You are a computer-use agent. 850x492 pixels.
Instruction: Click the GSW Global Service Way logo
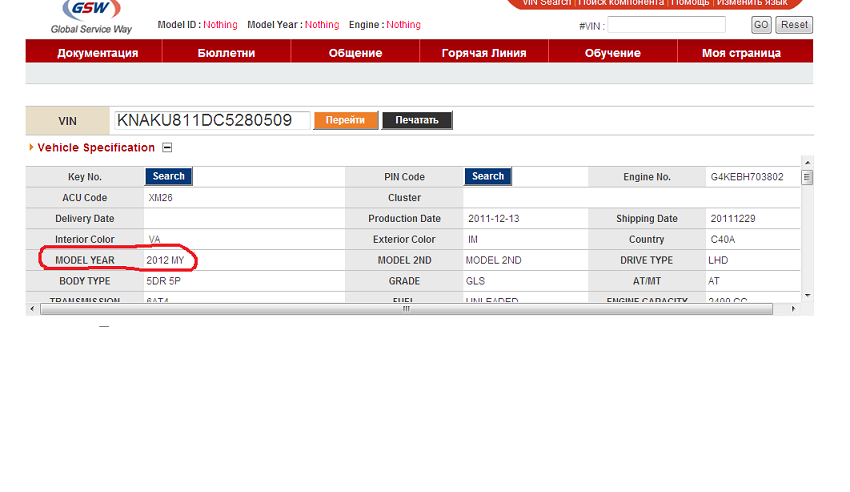[x=91, y=16]
